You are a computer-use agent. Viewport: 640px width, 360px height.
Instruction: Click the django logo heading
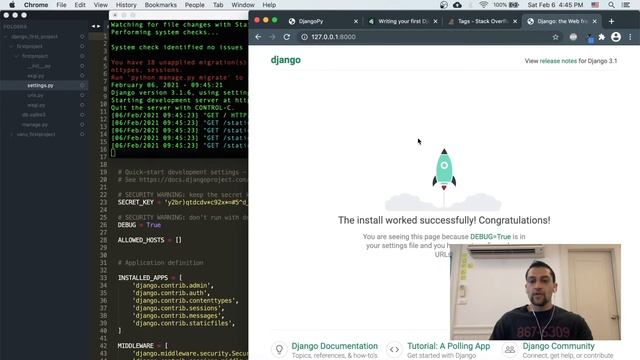(x=286, y=60)
